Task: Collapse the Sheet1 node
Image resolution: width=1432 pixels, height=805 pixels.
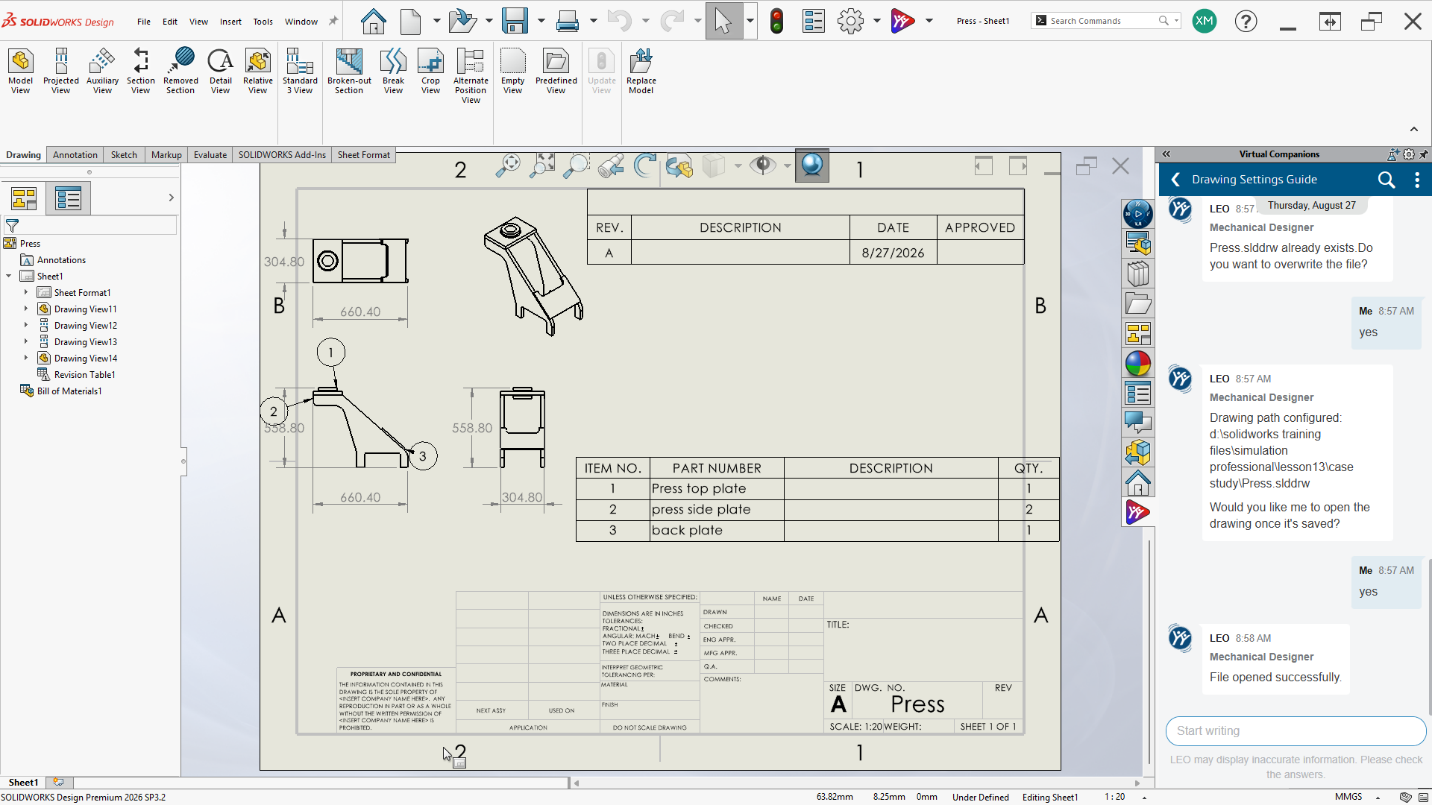Action: [9, 276]
